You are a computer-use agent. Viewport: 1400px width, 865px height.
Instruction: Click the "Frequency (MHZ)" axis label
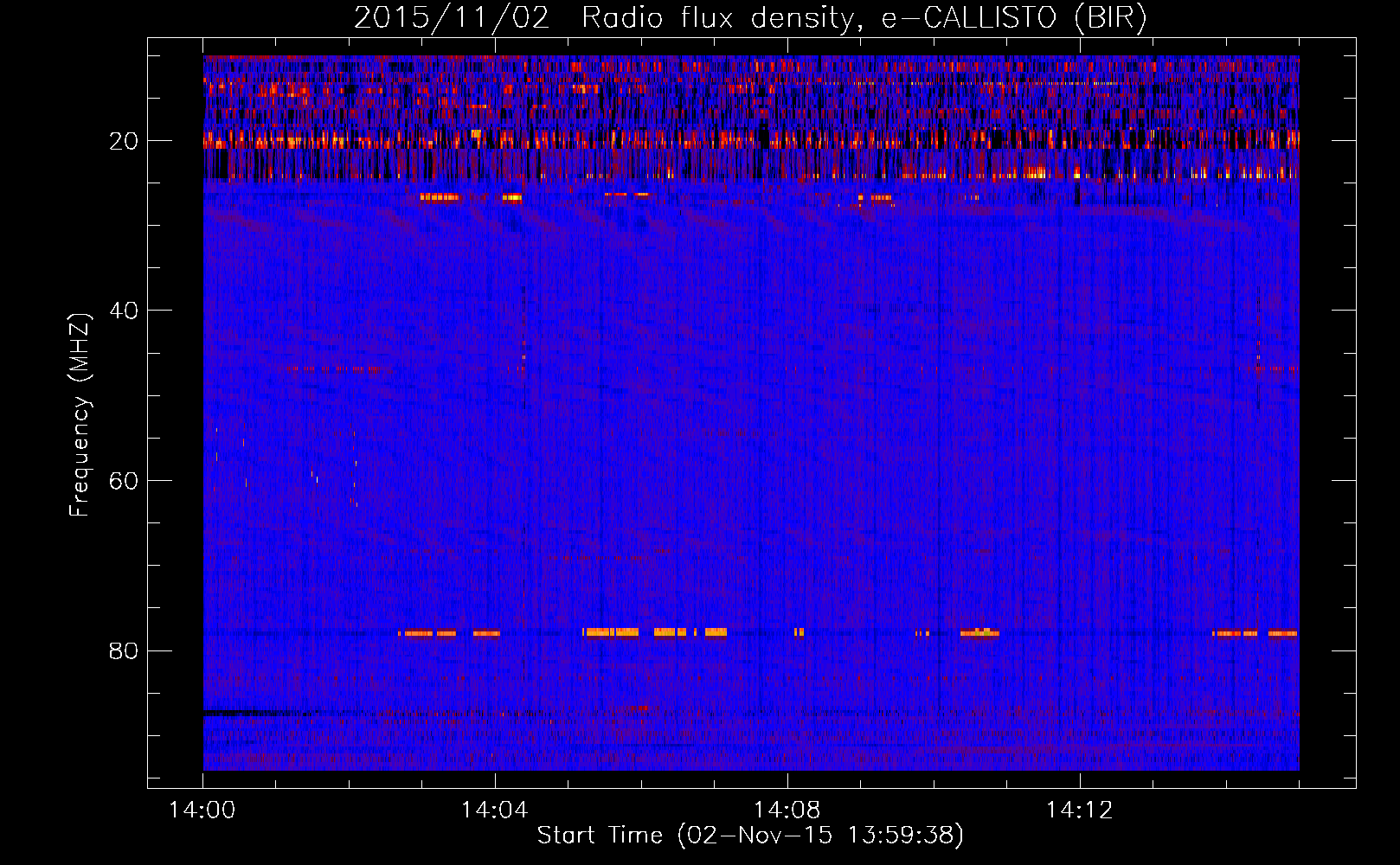coord(80,415)
